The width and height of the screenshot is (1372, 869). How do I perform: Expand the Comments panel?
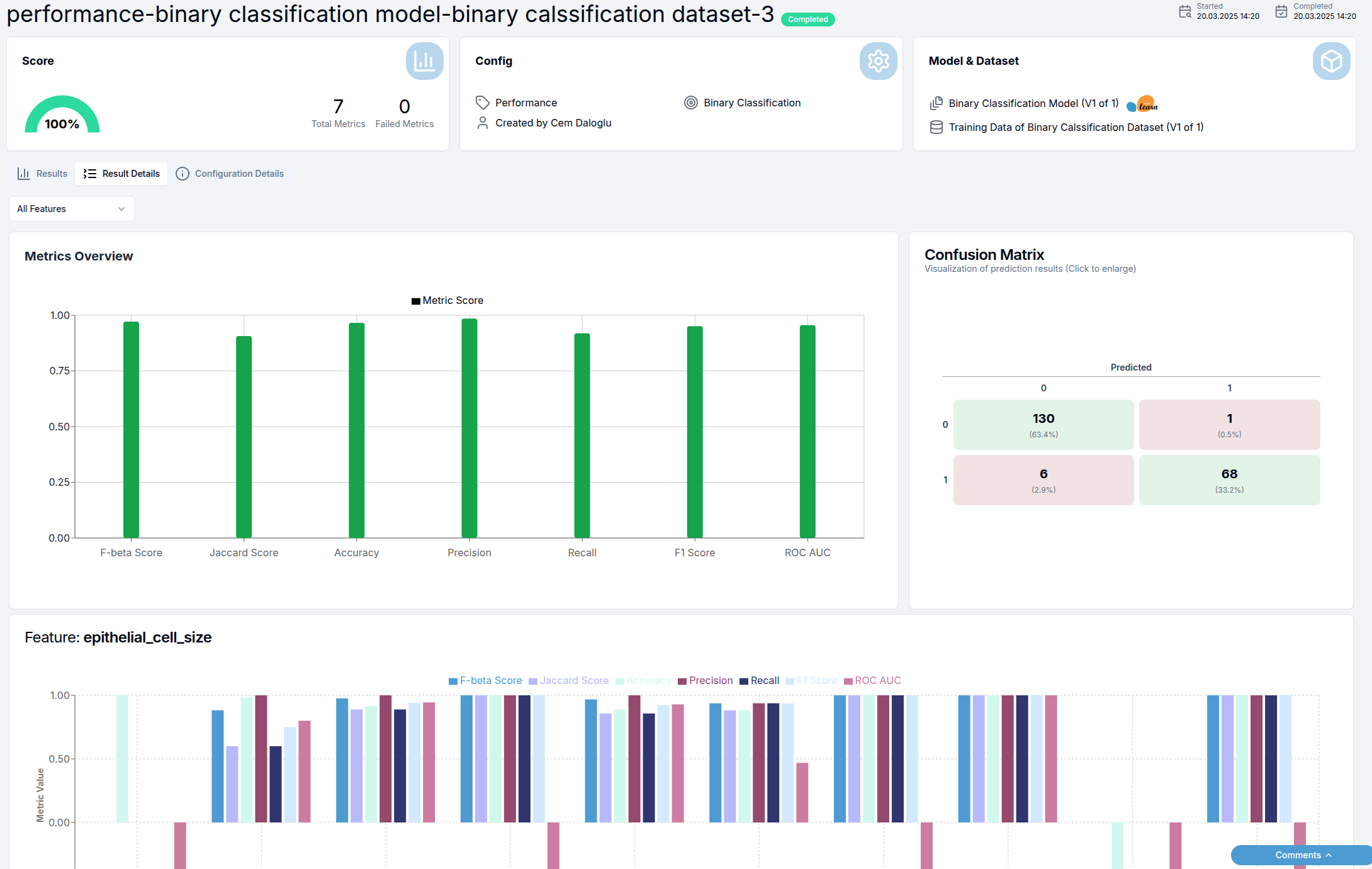click(1302, 855)
